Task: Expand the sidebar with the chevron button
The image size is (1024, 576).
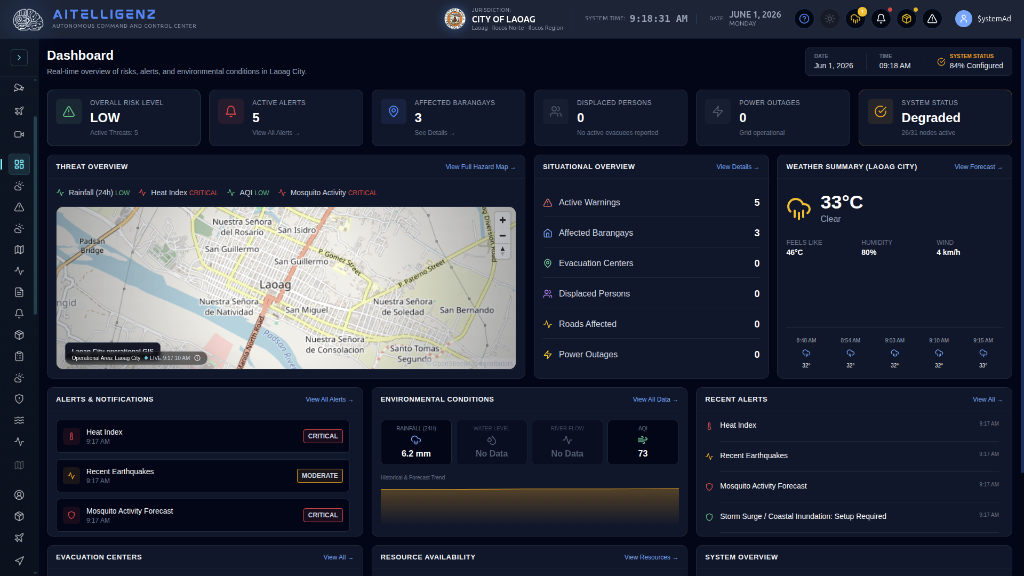Action: coord(19,57)
